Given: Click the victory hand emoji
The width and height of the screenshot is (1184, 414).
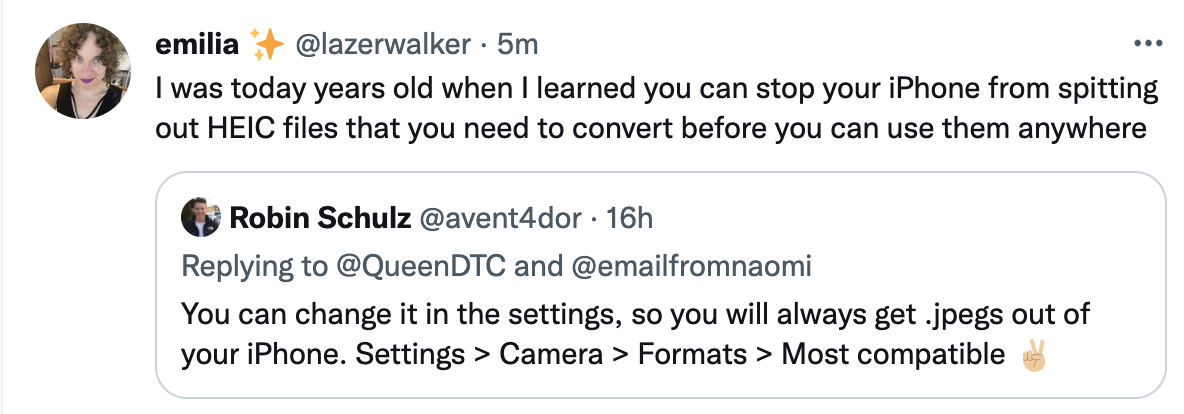Looking at the screenshot, I should point(1033,353).
